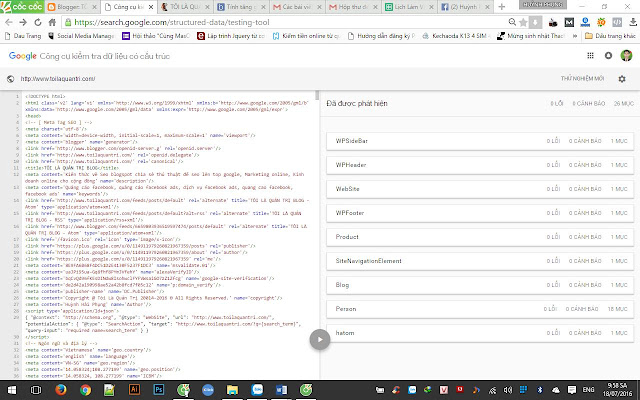Click the code brackets extension icon
The width and height of the screenshot is (640, 400).
point(618,22)
